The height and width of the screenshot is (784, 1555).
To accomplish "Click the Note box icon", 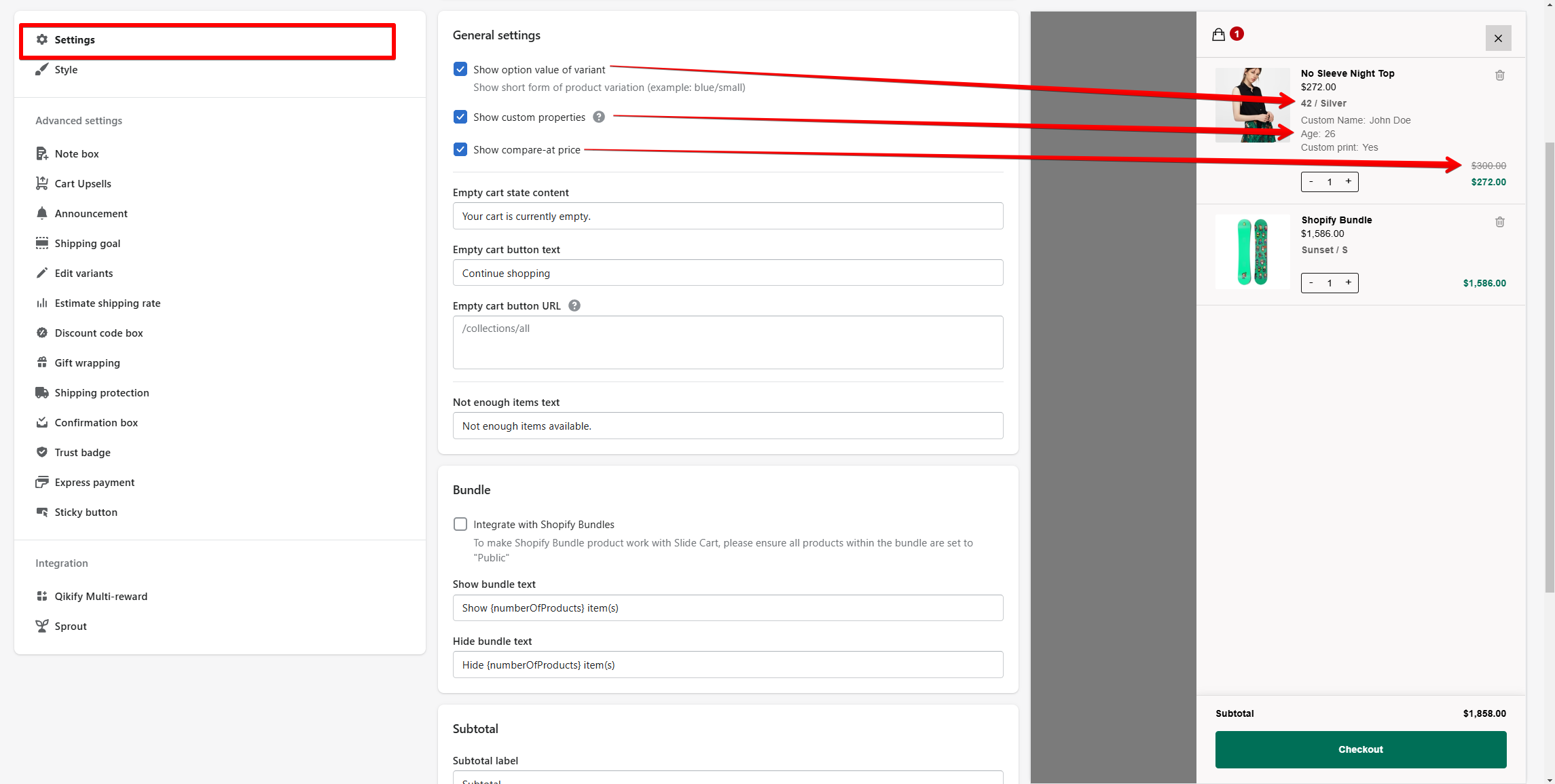I will pos(42,153).
